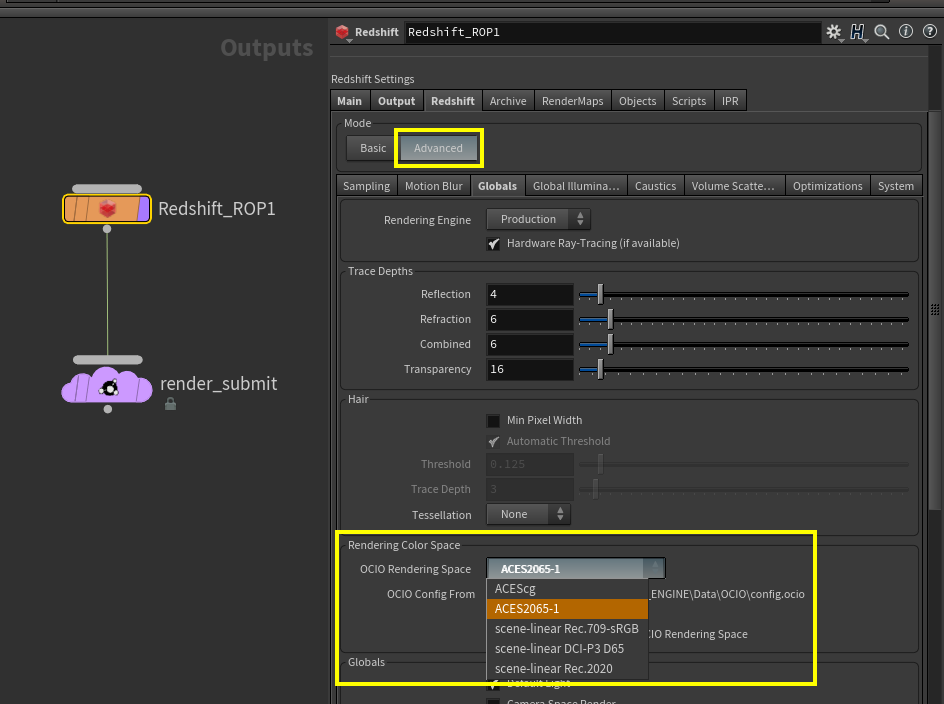This screenshot has height=704, width=944.
Task: Toggle Automatic Threshold checkbox
Action: (494, 441)
